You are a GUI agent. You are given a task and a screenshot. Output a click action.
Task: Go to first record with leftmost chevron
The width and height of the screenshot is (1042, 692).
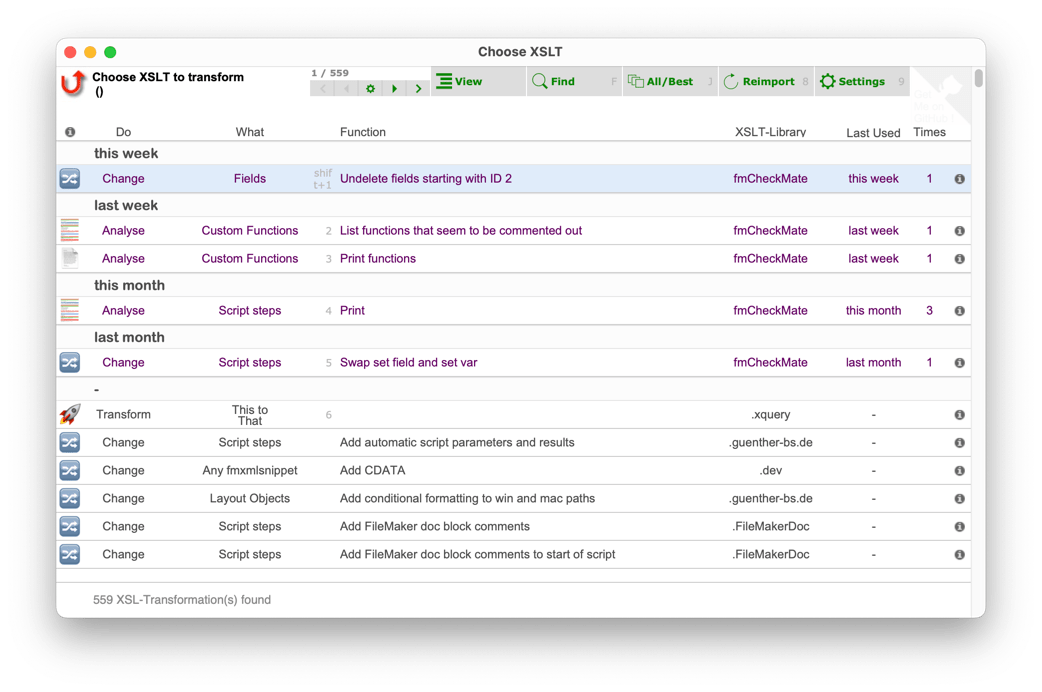323,88
